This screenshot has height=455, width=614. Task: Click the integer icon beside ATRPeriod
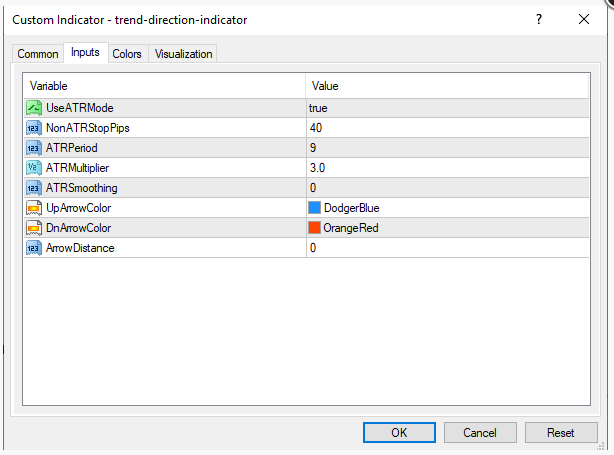click(34, 148)
